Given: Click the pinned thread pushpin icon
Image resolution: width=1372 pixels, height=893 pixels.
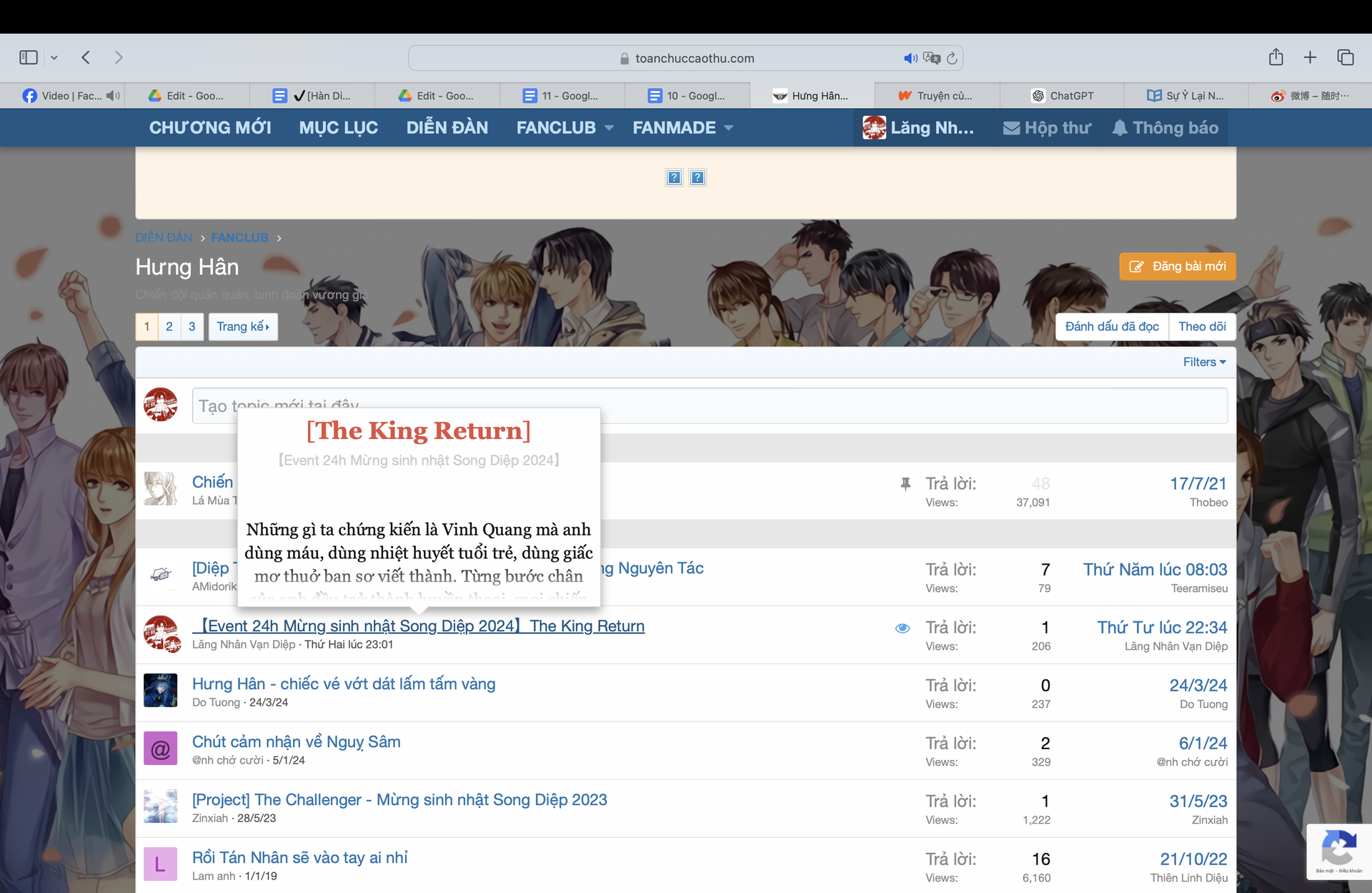Looking at the screenshot, I should click(x=905, y=484).
